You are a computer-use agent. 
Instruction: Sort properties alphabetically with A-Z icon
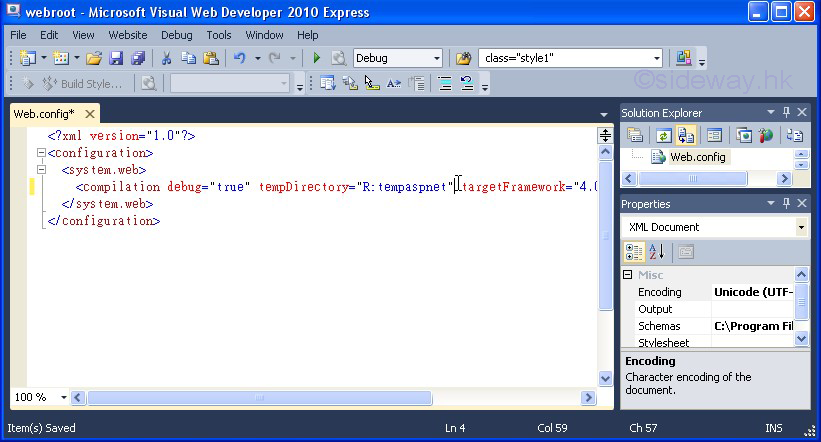[656, 252]
